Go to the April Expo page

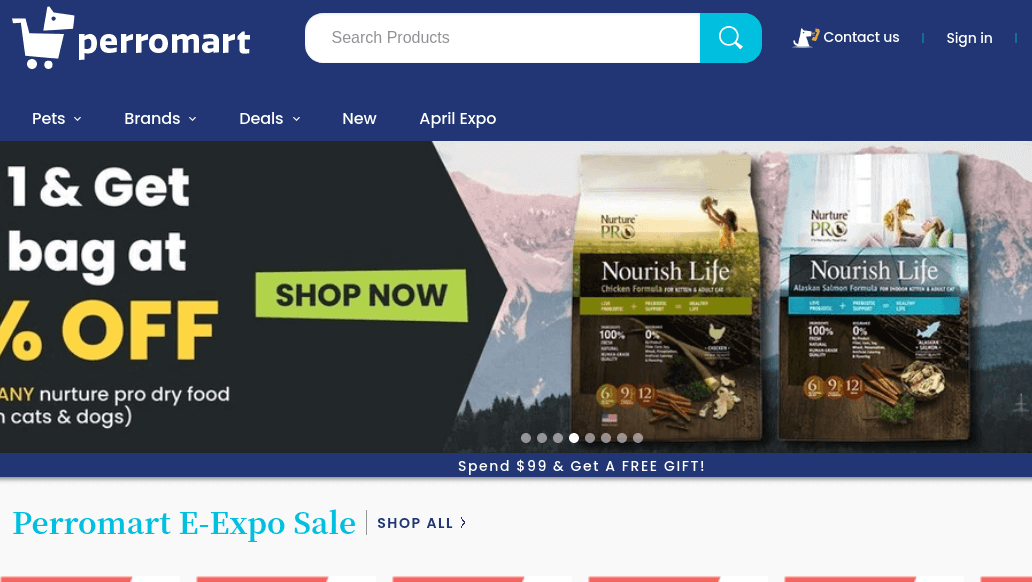click(x=457, y=119)
